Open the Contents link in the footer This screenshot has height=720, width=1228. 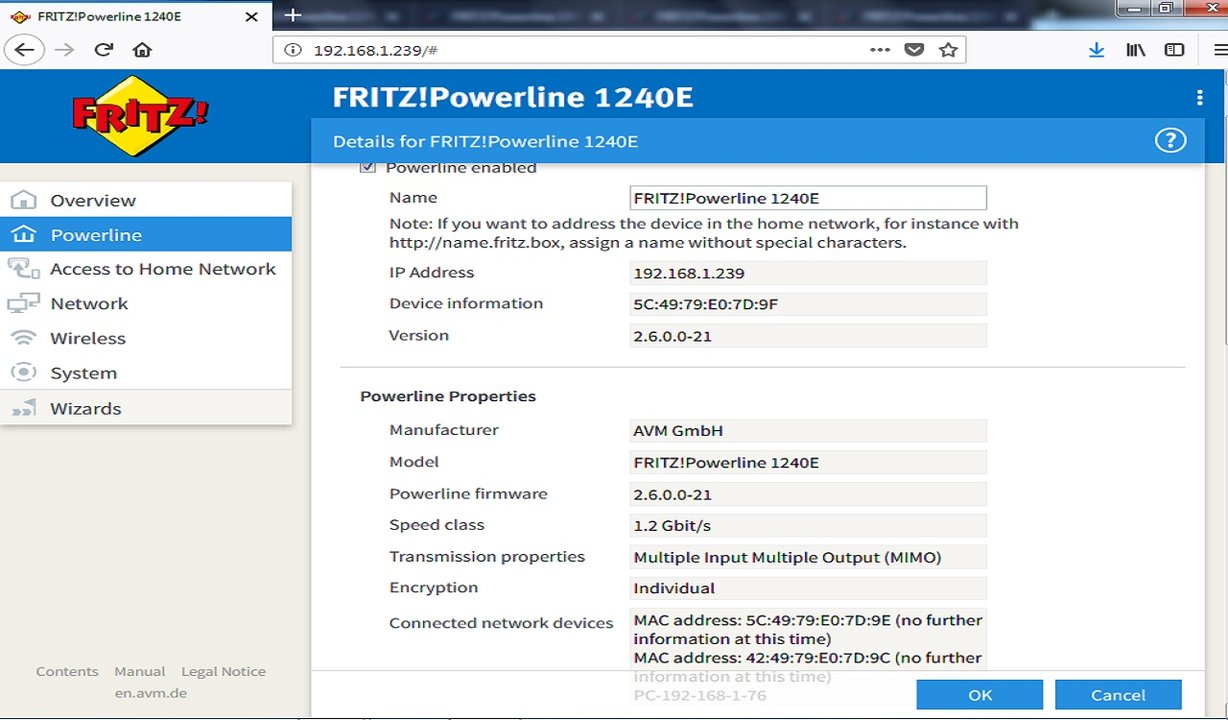[x=67, y=672]
